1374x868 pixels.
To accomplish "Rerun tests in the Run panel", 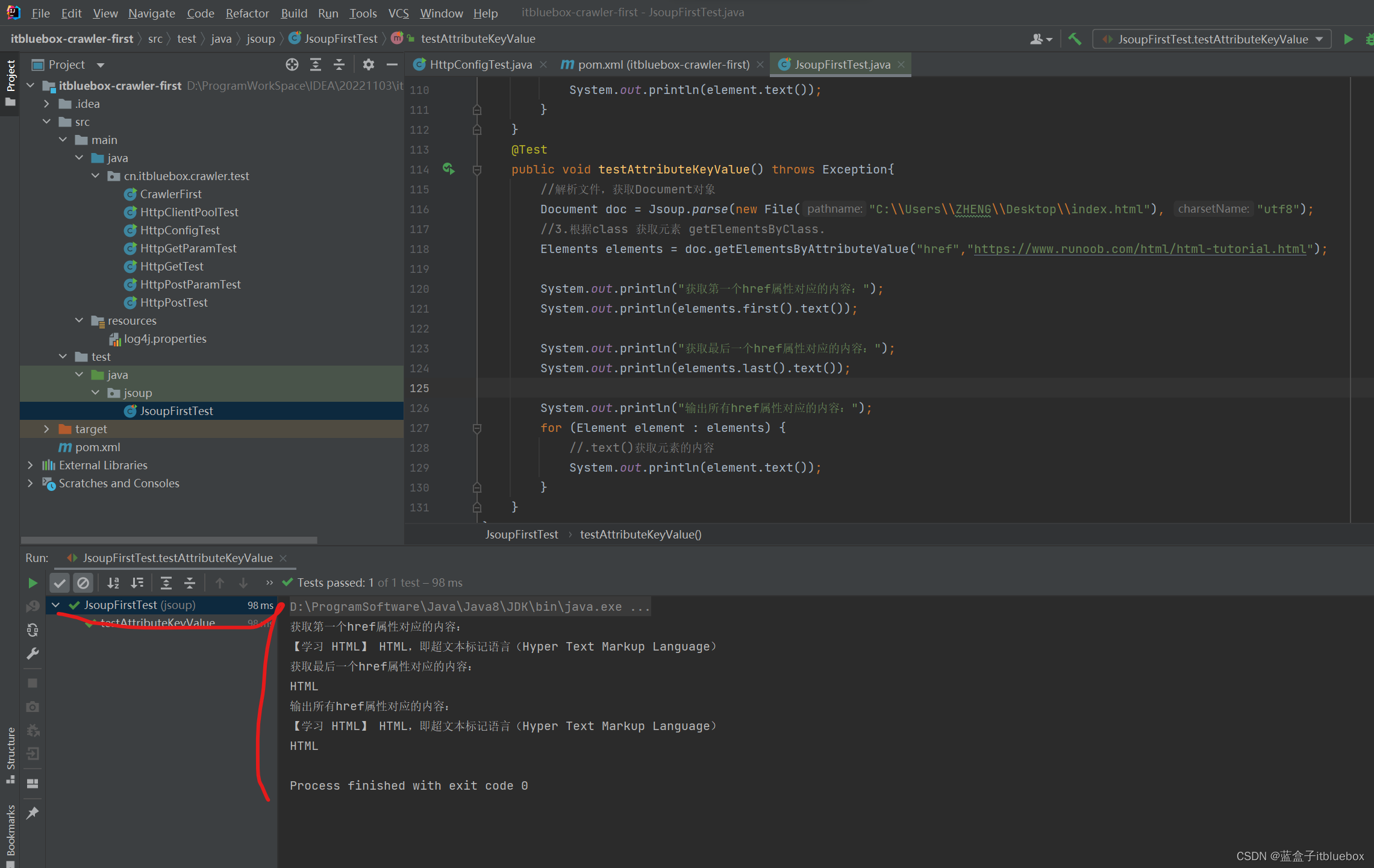I will [33, 582].
